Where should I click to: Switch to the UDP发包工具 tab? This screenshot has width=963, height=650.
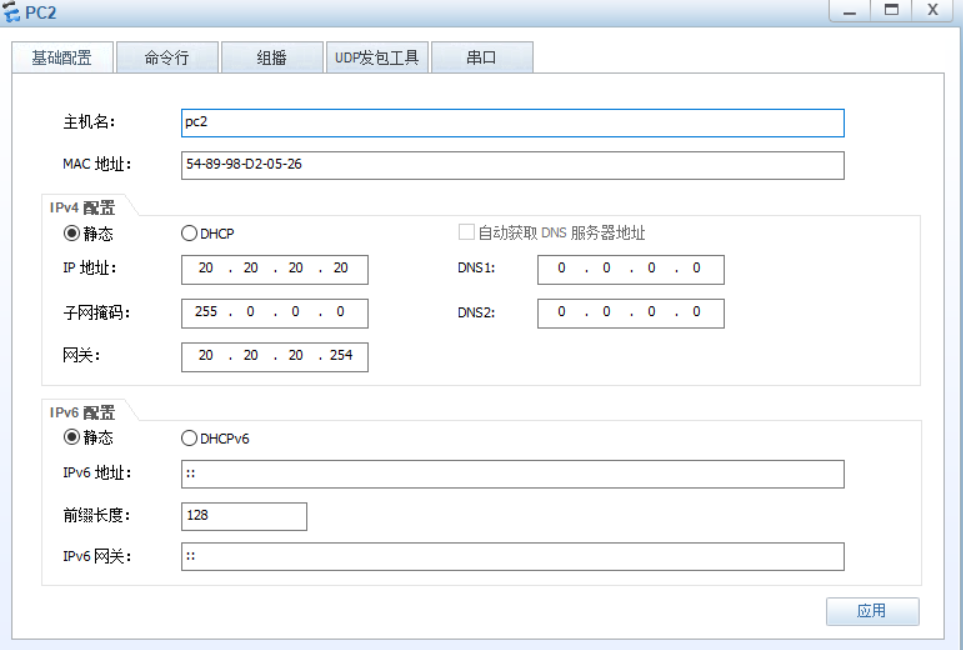pyautogui.click(x=377, y=58)
